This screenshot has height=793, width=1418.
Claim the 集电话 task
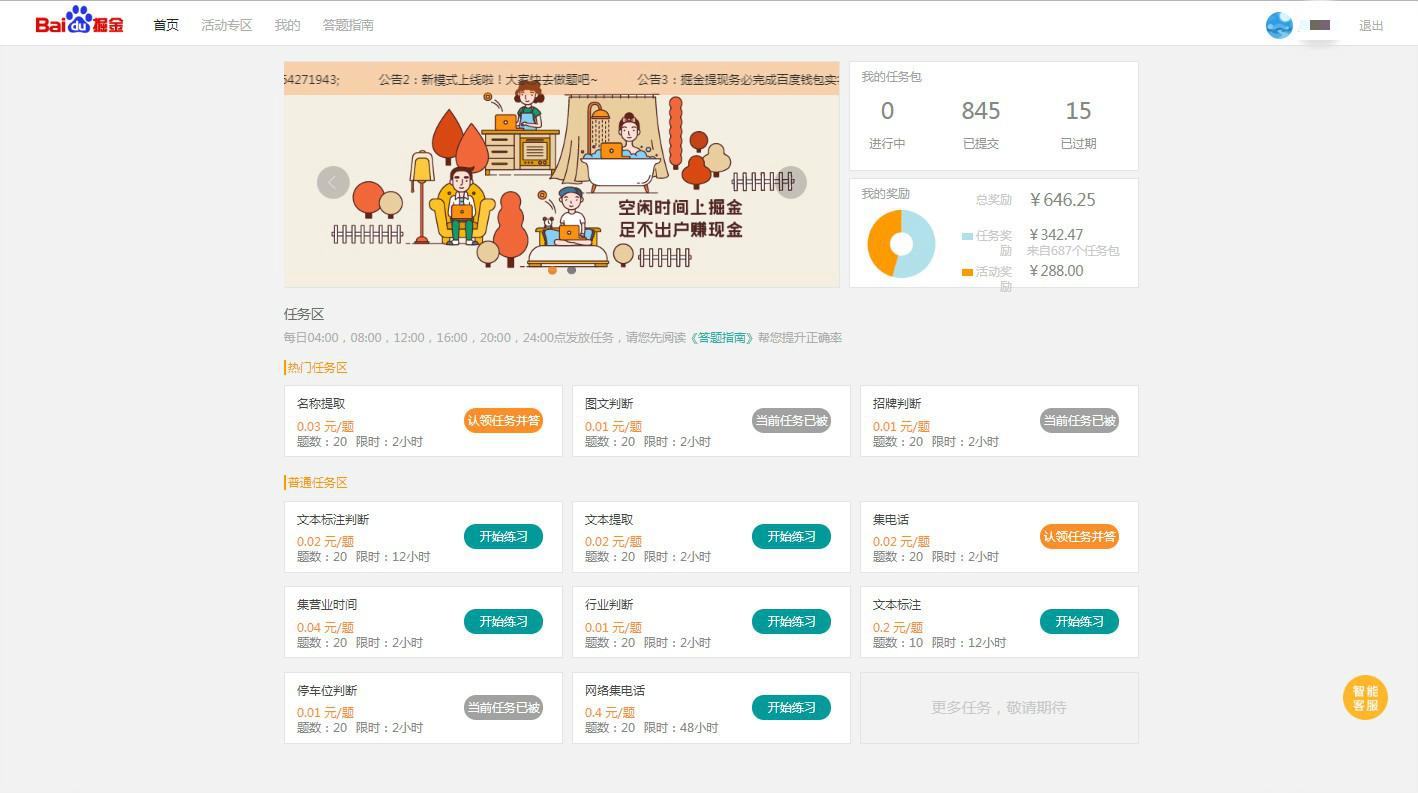(x=1079, y=537)
